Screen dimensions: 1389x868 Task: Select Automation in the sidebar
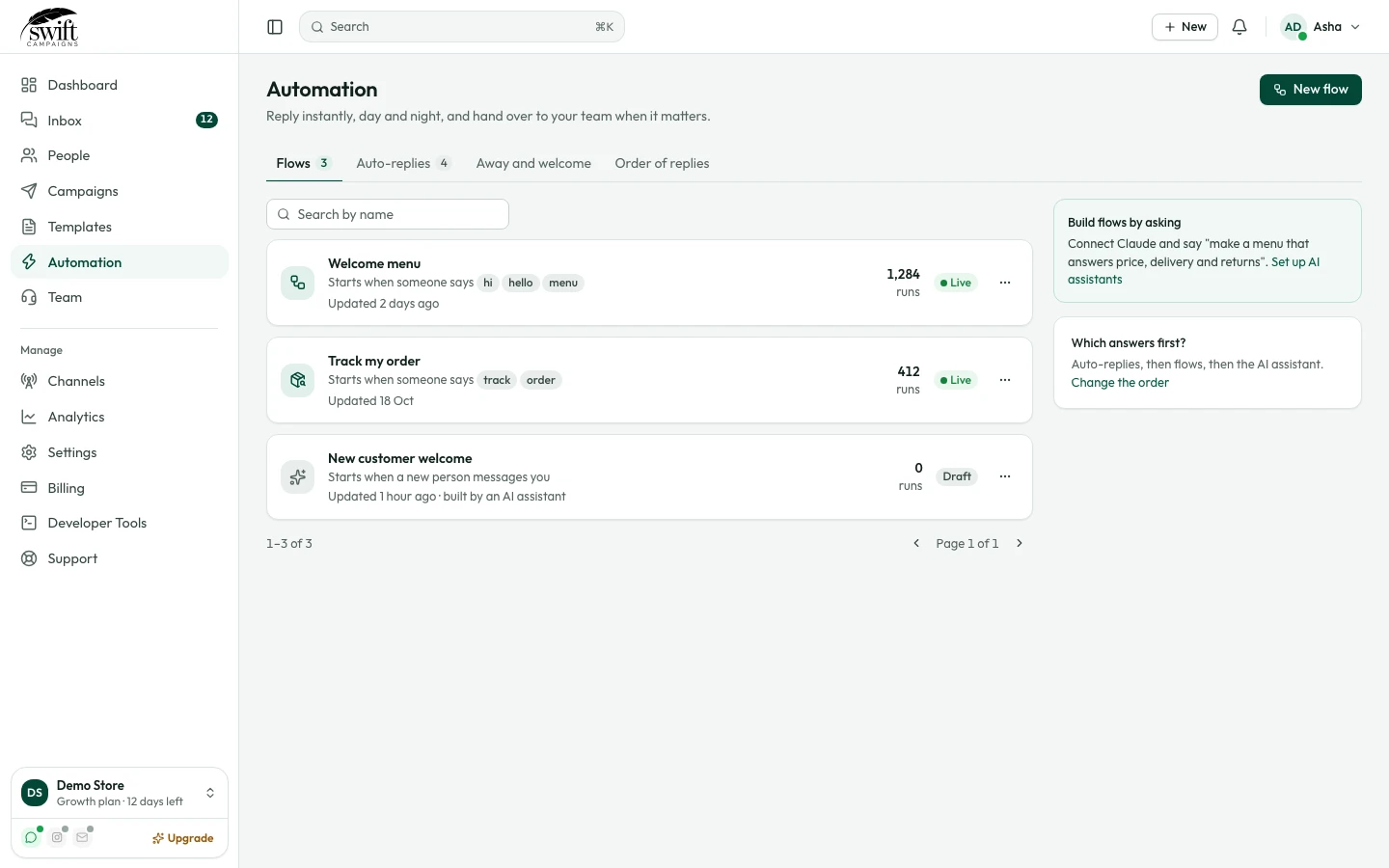tap(120, 262)
